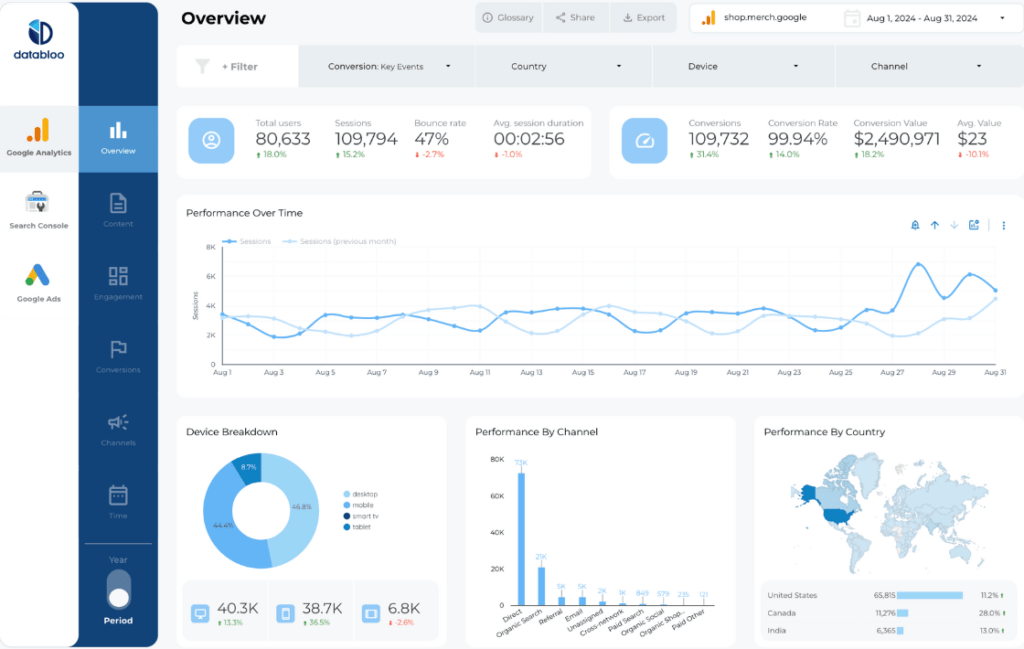
Task: Click the Glossary button
Action: pos(507,18)
